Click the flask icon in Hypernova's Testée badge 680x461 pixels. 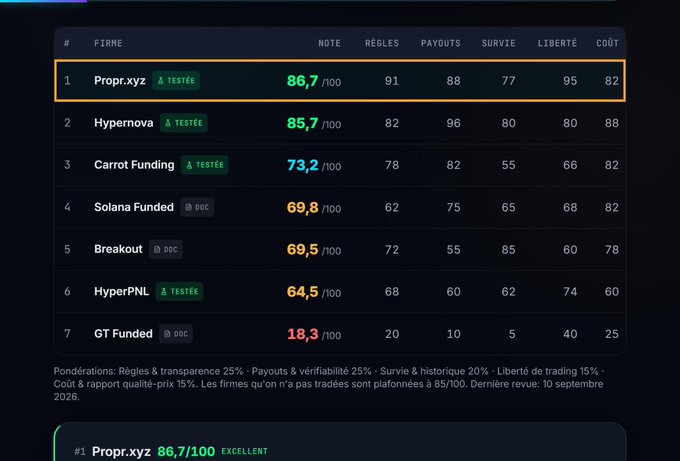tap(168, 123)
